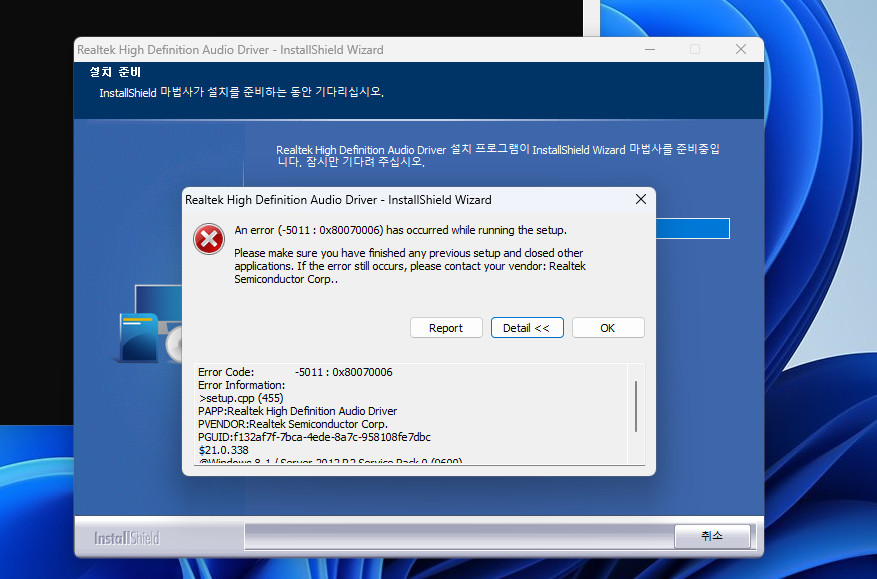Close the error popup with its X button
Viewport: 877px width, 579px height.
tap(640, 199)
